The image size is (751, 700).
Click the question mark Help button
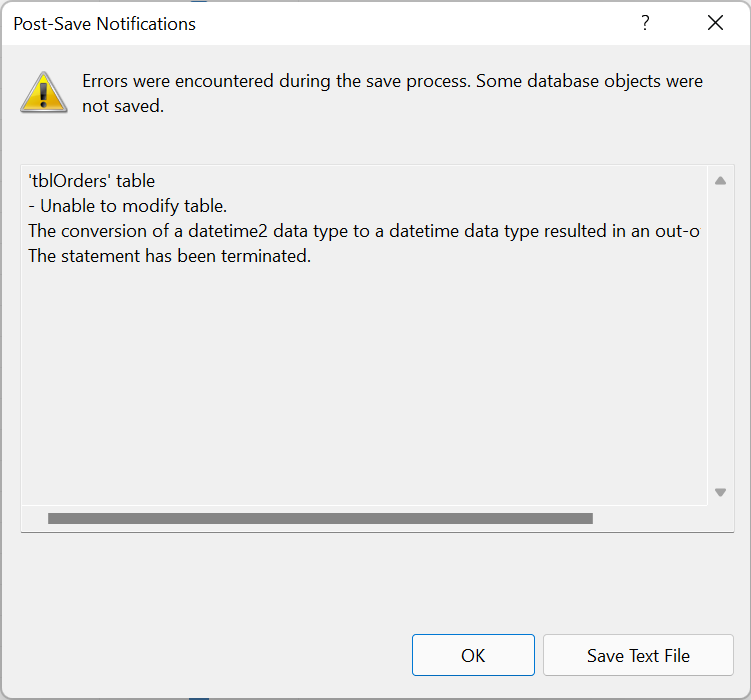(646, 23)
